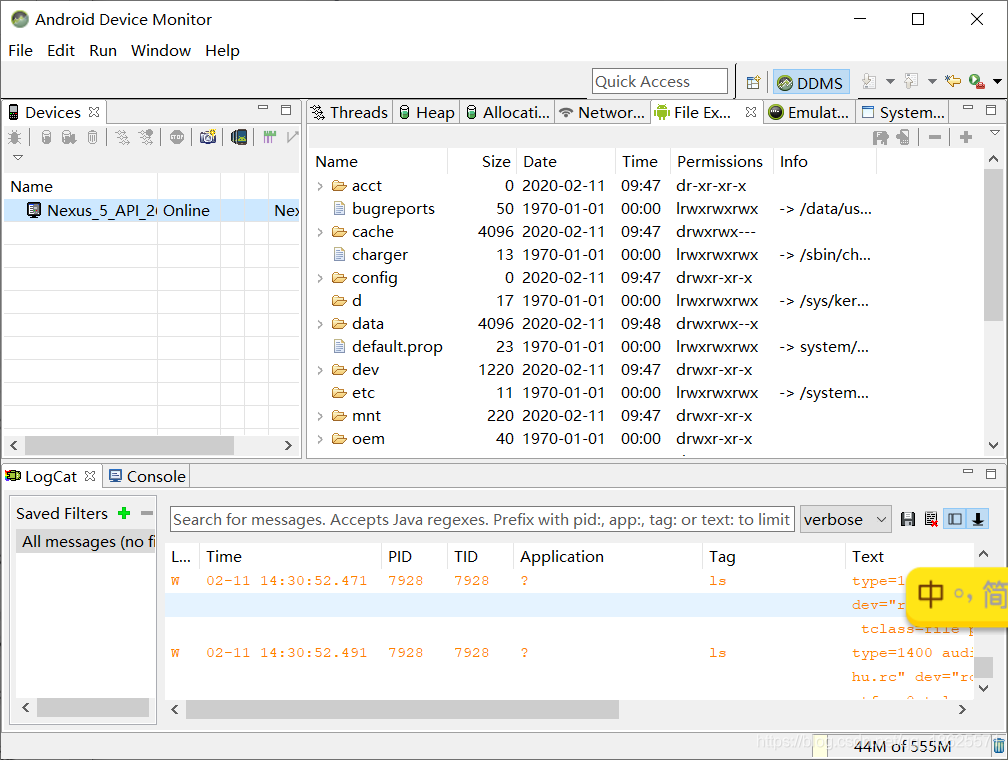Click the Open Perspective icon
The image size is (1008, 760).
point(753,82)
